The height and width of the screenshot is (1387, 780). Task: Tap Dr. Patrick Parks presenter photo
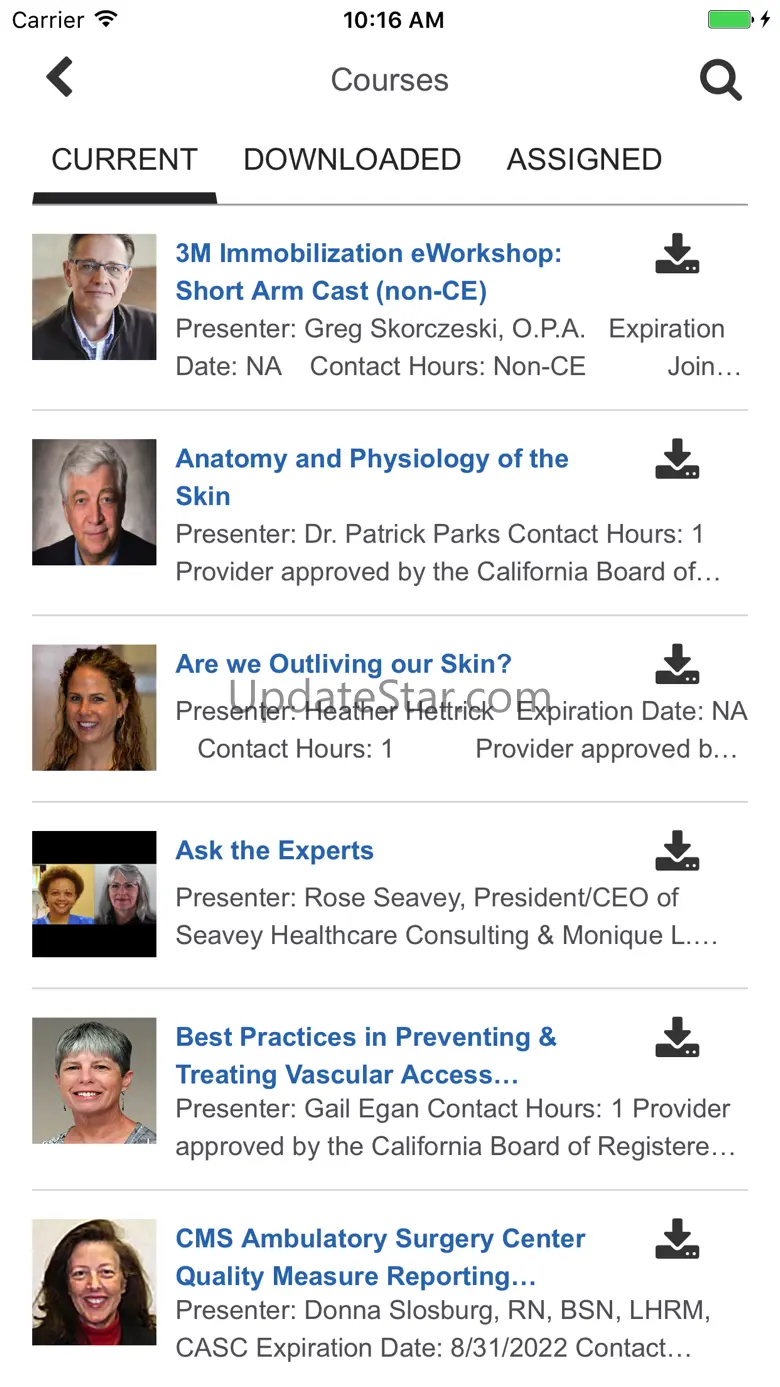(x=94, y=502)
